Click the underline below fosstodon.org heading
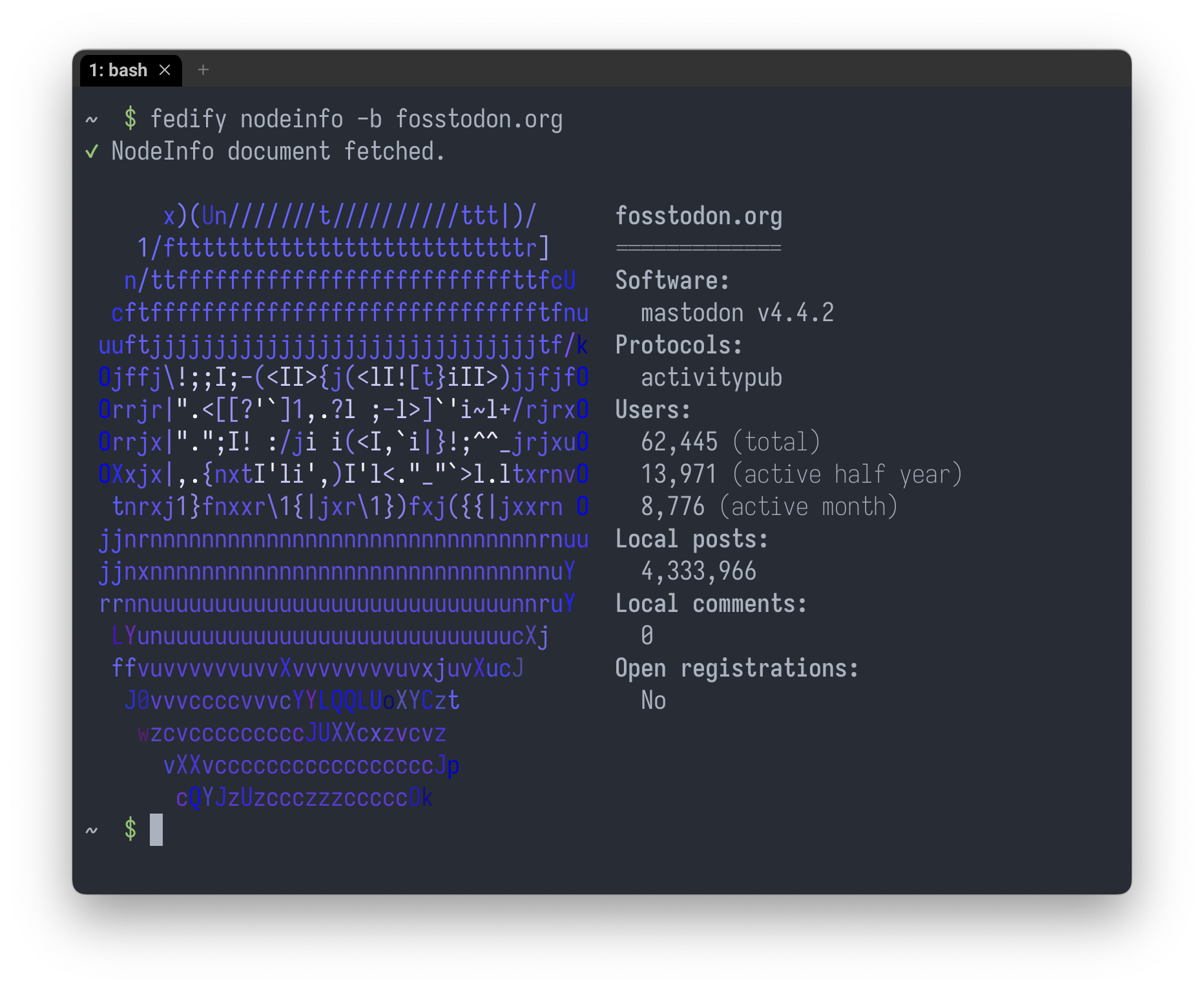This screenshot has width=1204, height=990. [698, 247]
